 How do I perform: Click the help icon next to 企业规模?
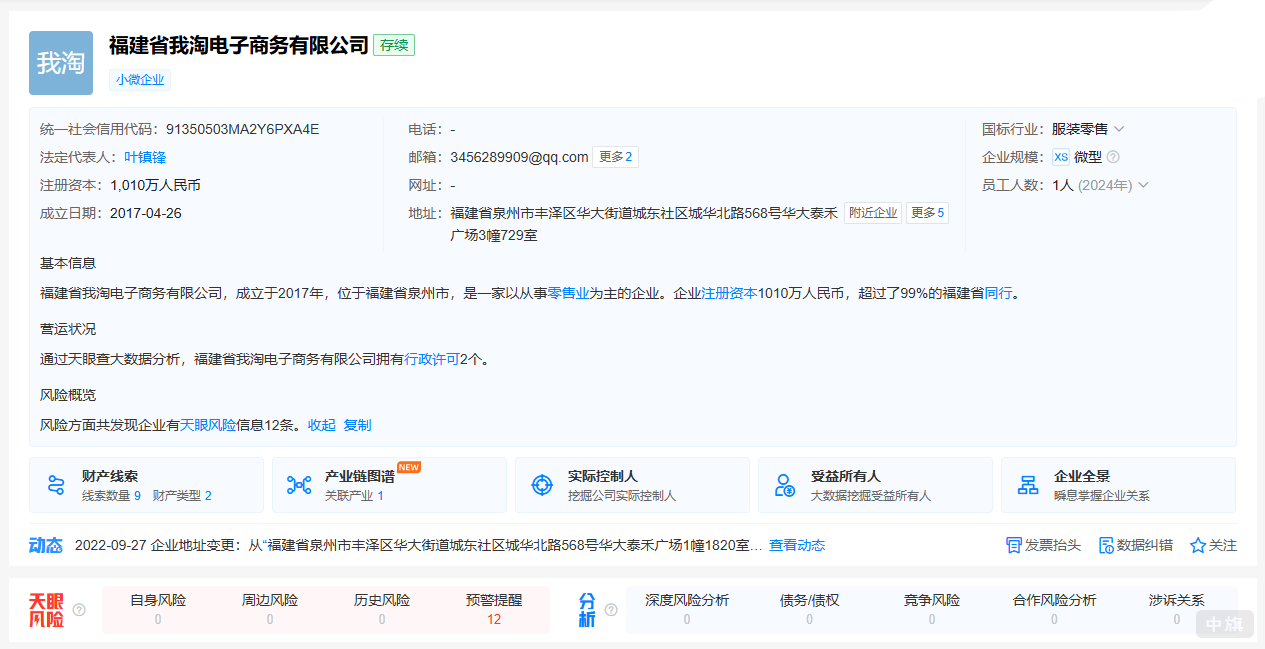1113,156
